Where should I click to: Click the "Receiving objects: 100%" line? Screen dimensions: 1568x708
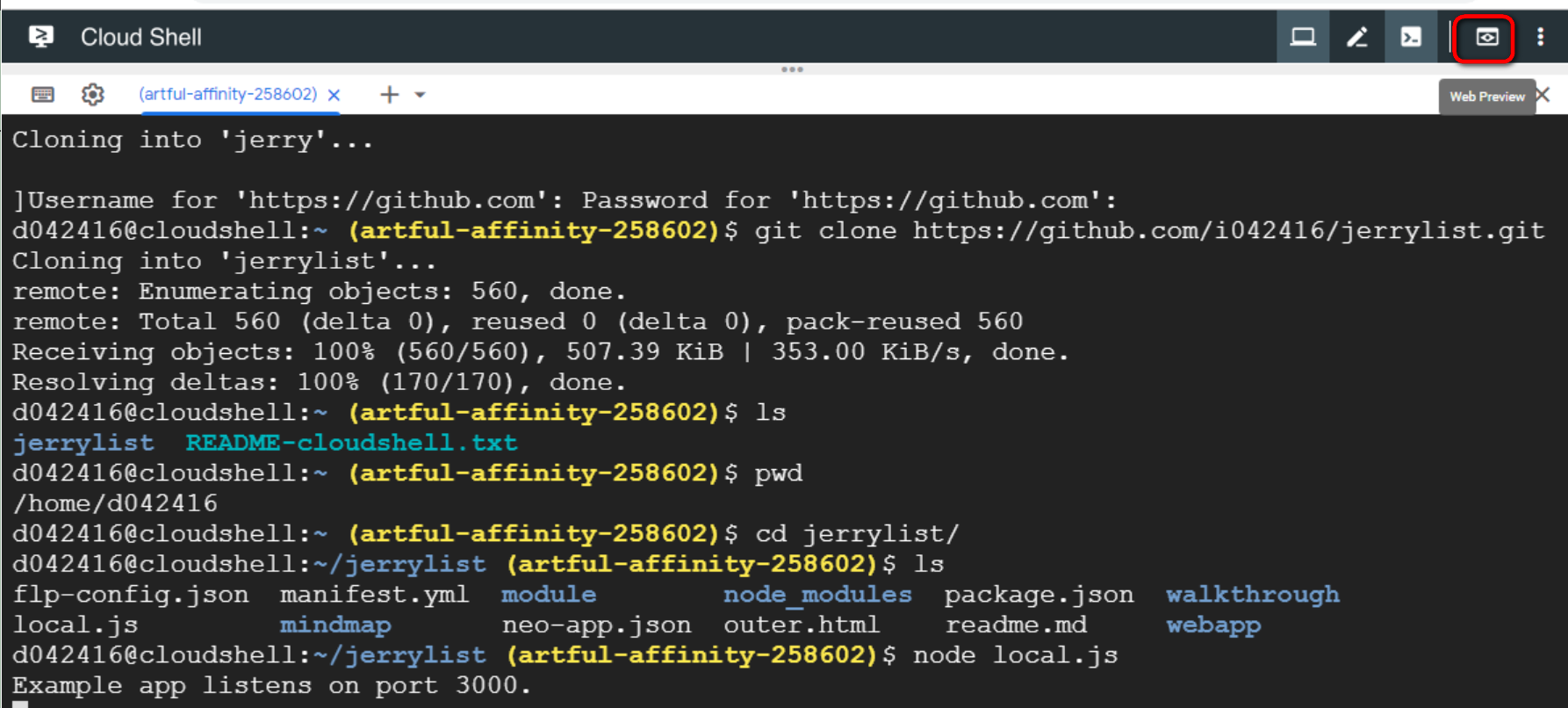pyautogui.click(x=541, y=352)
